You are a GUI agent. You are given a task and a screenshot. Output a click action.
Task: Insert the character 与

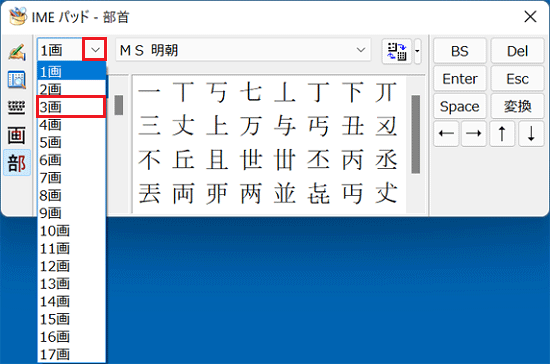click(x=284, y=126)
